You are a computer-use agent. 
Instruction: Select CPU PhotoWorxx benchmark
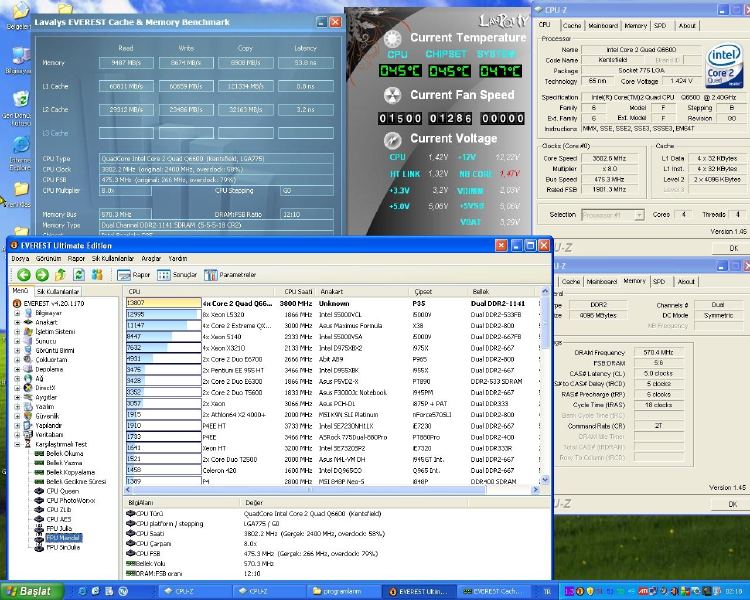(x=71, y=500)
